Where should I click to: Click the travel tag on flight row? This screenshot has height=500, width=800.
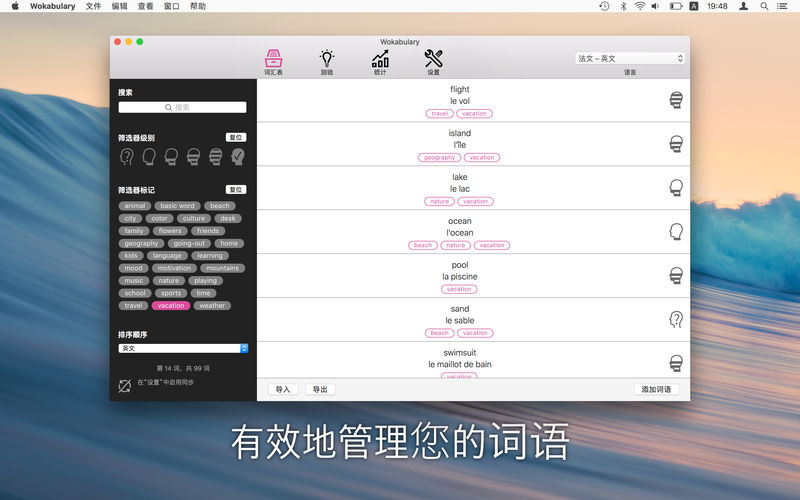pos(439,114)
